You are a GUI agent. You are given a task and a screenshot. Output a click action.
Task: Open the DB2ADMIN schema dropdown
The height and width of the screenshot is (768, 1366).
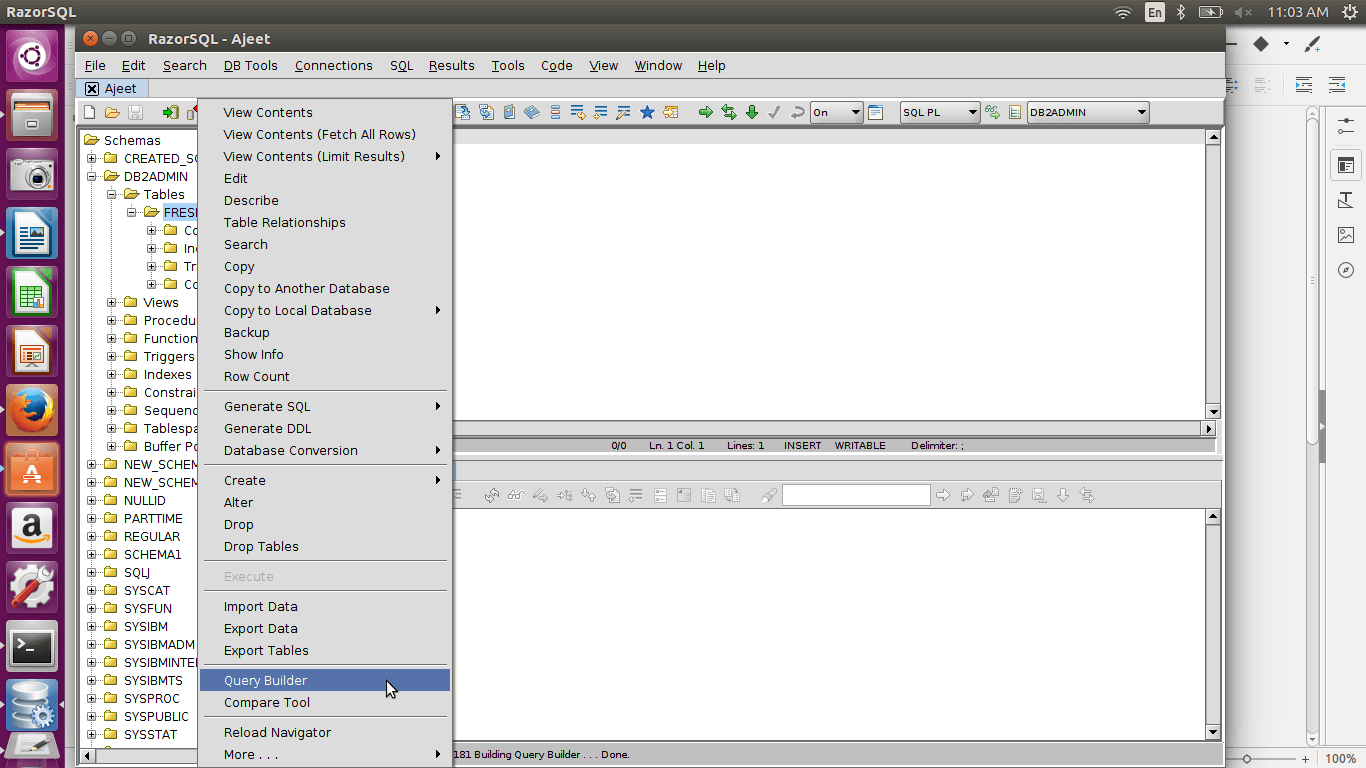point(1088,113)
